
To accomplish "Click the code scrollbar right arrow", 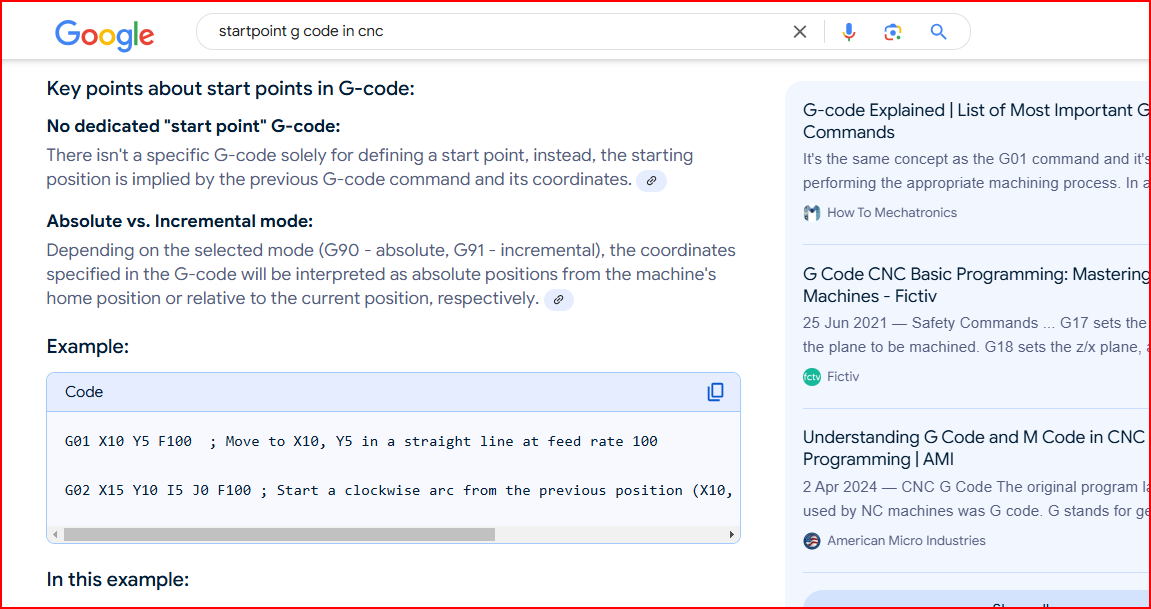I will tap(732, 534).
